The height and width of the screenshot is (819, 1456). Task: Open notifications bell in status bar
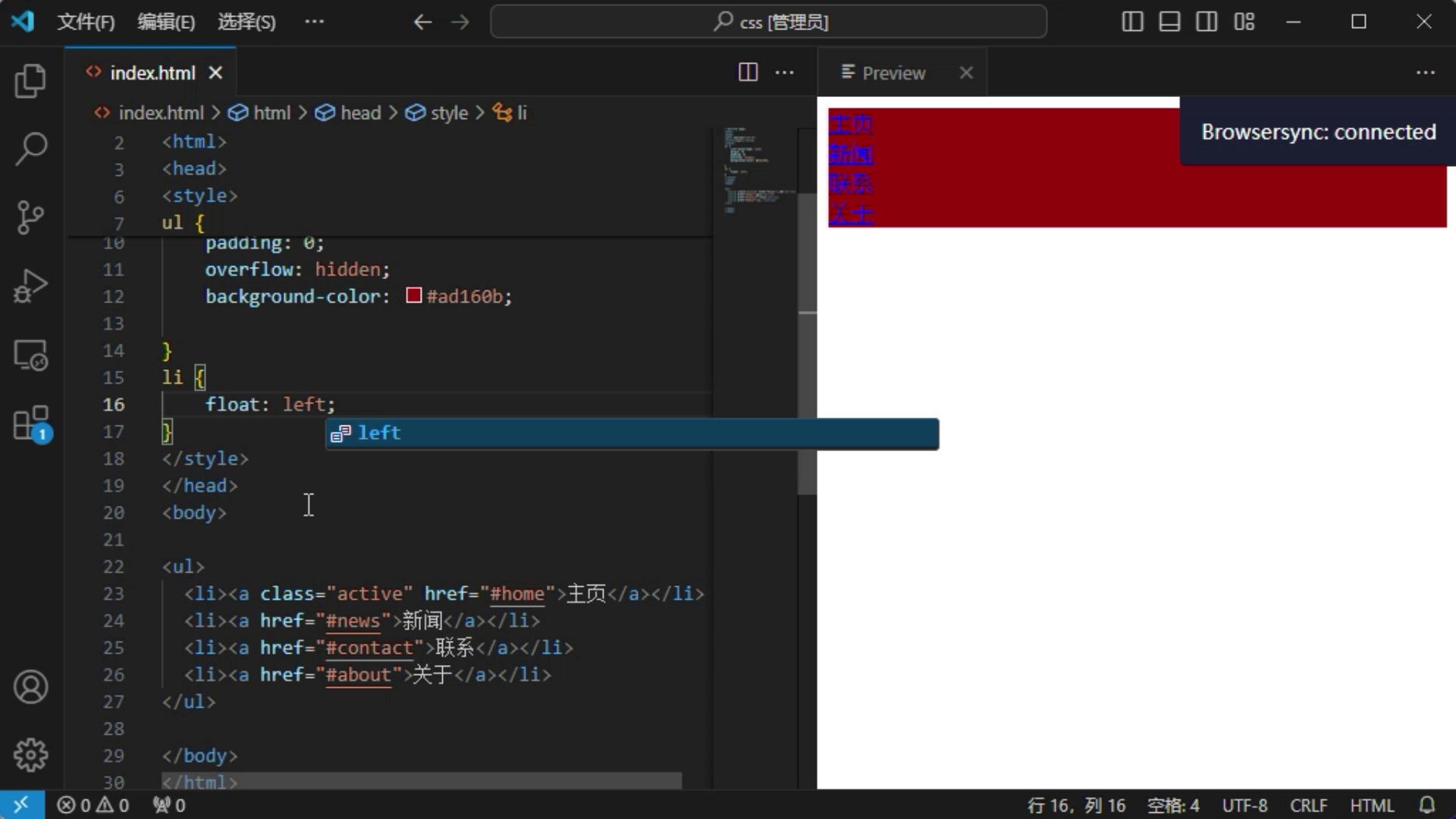(1426, 805)
